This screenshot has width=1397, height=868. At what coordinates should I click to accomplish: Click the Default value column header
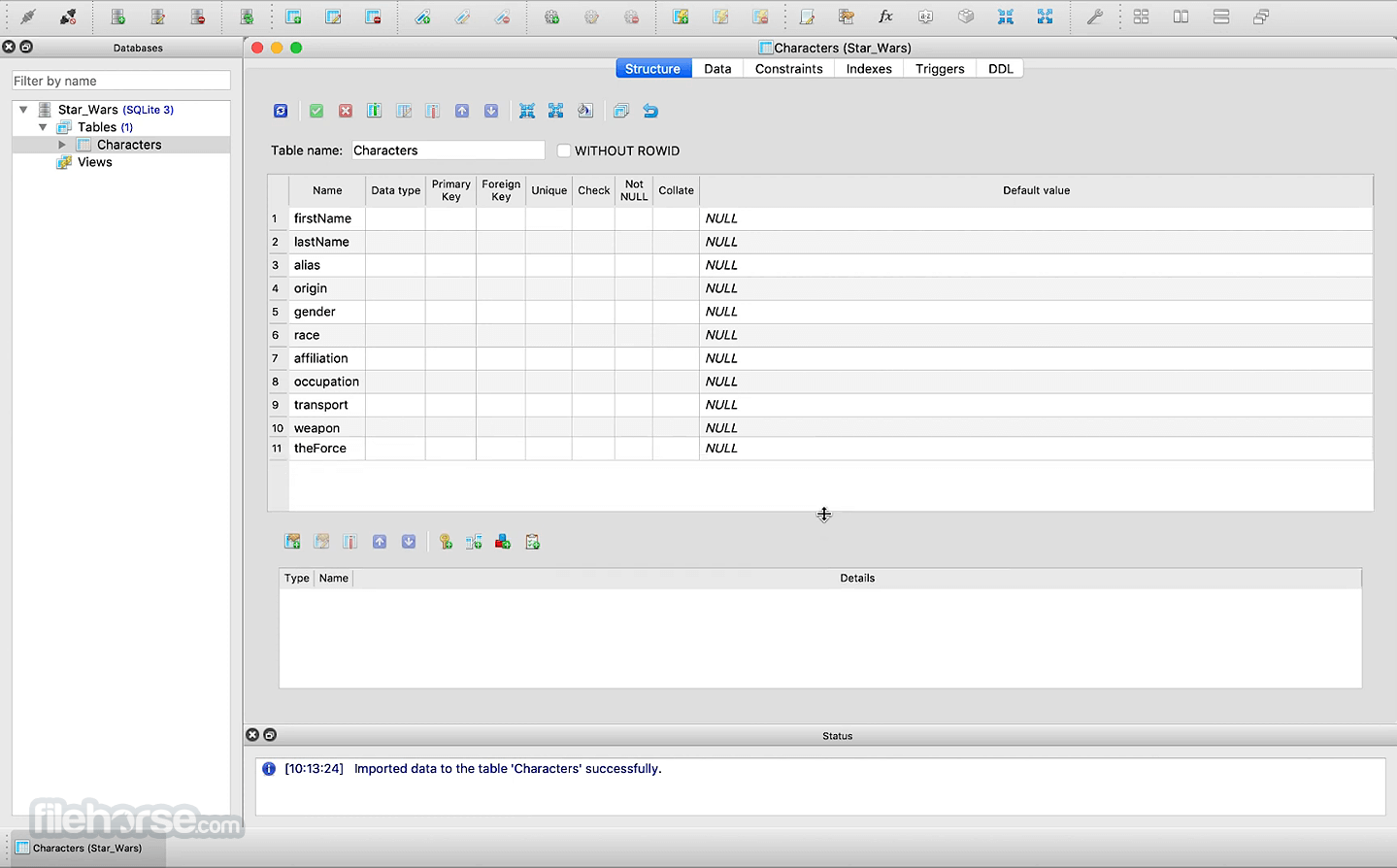[1036, 190]
